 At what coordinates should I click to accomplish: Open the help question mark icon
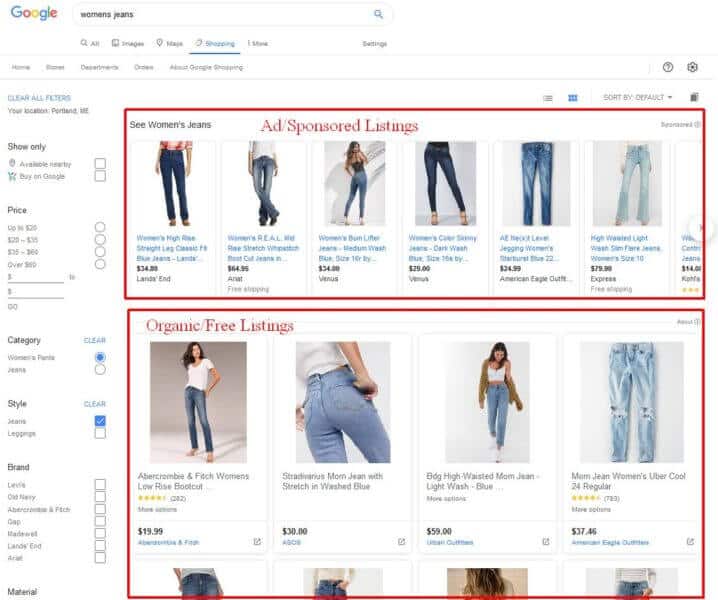[x=668, y=67]
